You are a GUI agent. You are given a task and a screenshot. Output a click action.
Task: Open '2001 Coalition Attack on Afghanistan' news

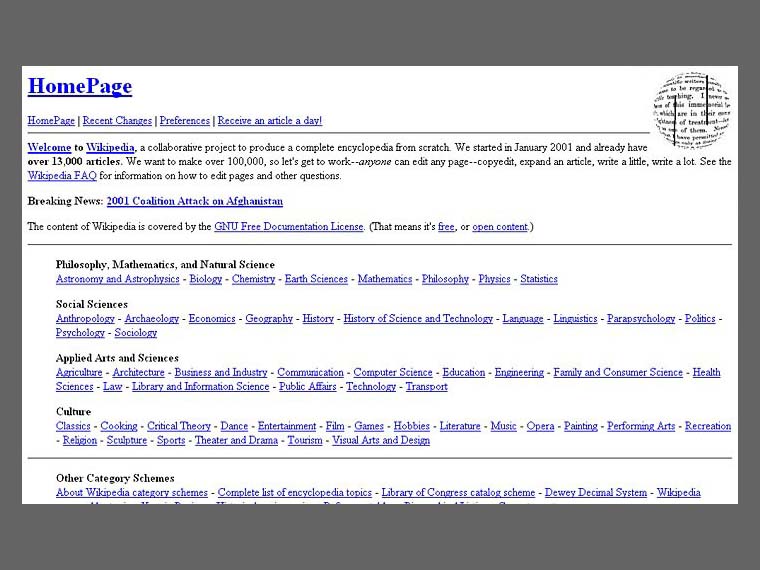click(195, 201)
